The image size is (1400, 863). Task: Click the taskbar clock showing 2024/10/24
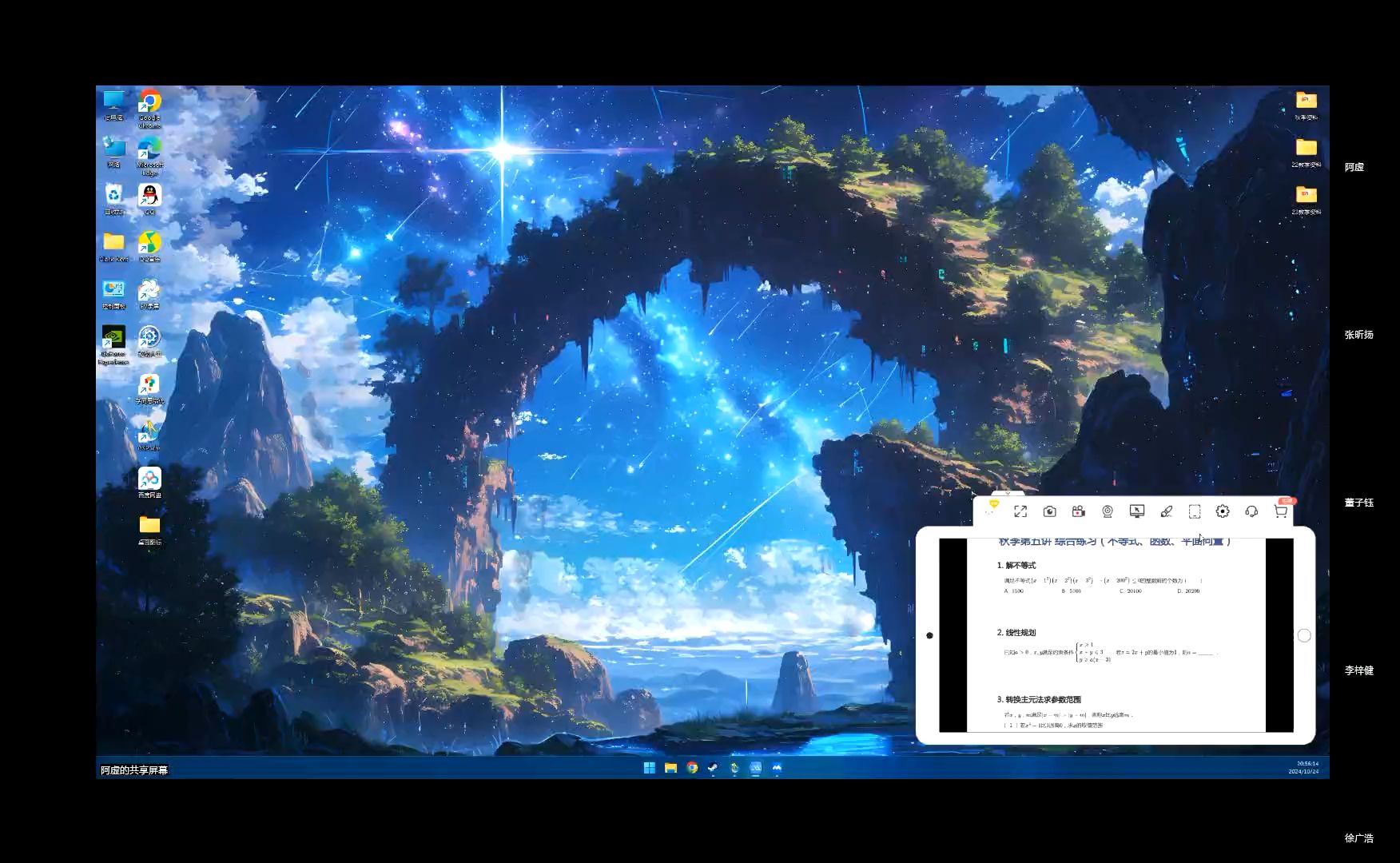tap(1304, 768)
